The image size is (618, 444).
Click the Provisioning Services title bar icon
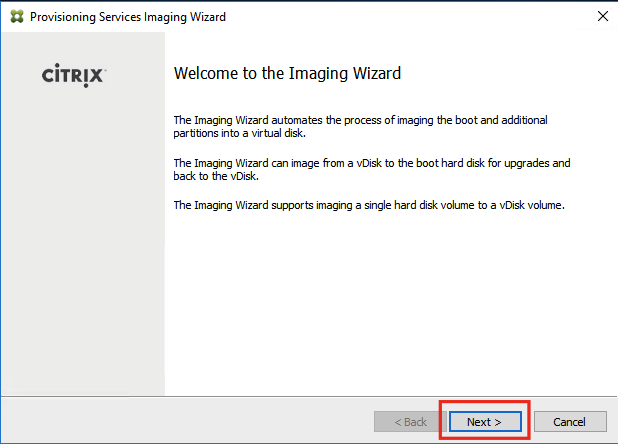[x=17, y=17]
